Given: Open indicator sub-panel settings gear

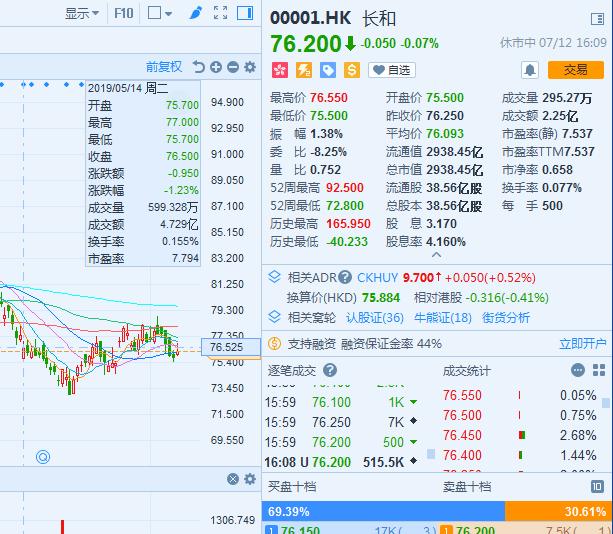Looking at the screenshot, I should 250,478.
